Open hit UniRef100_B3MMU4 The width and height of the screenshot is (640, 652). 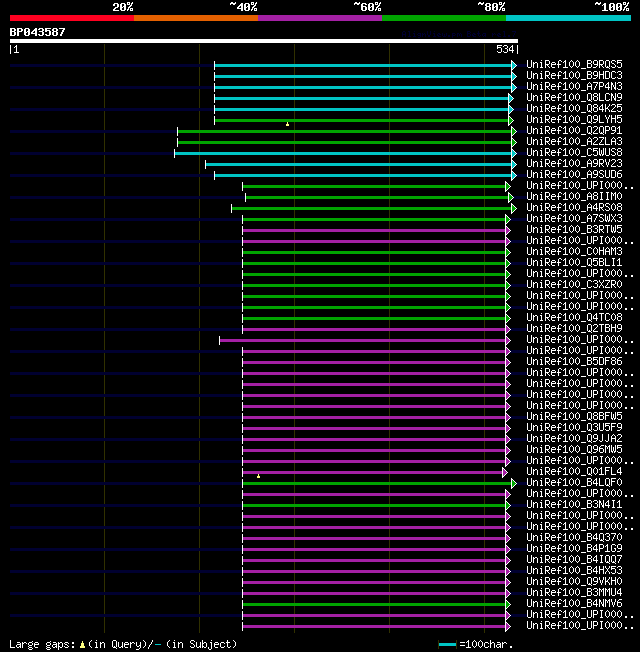coord(574,593)
